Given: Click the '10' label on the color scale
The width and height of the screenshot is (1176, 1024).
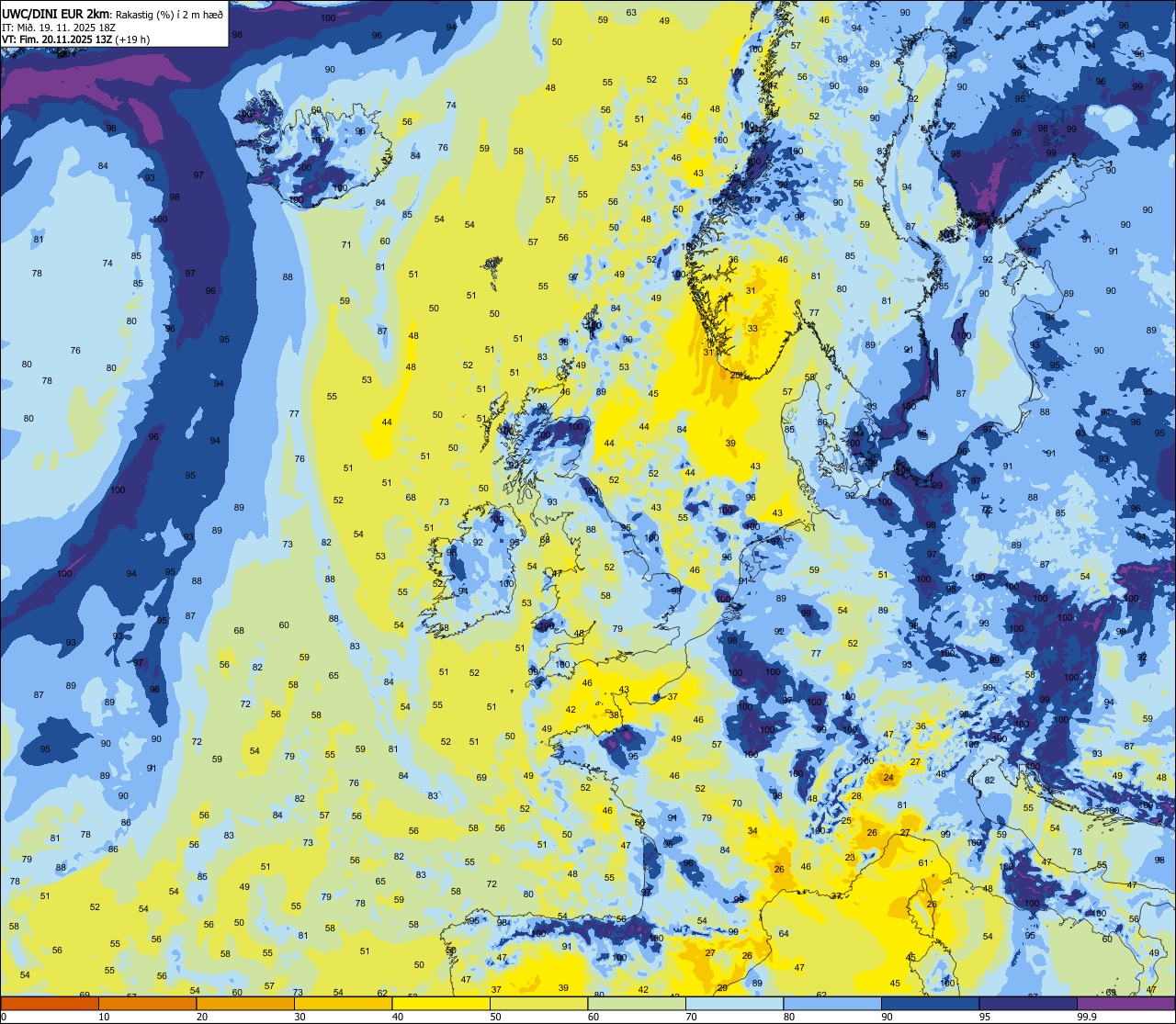Looking at the screenshot, I should click(x=104, y=1017).
